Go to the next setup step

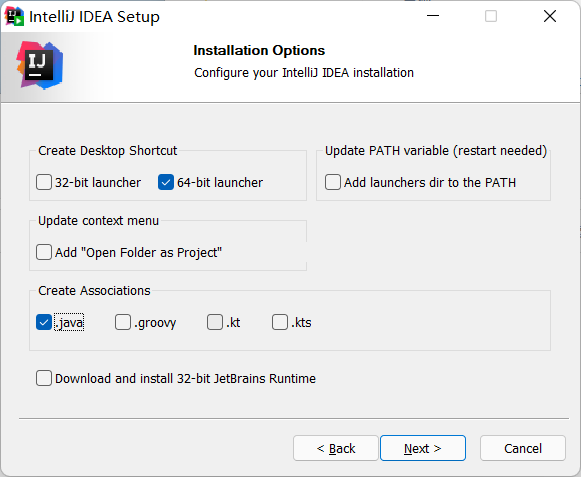(x=423, y=448)
